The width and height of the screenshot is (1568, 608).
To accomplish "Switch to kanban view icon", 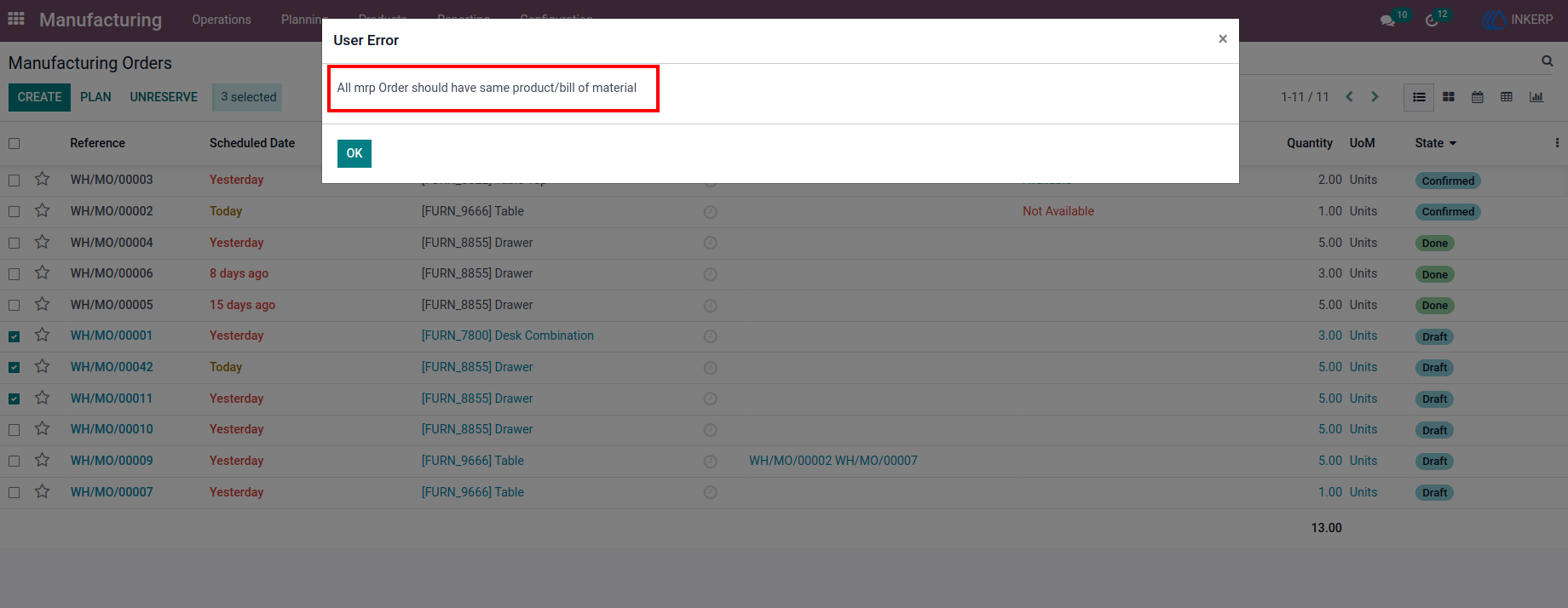I will (x=1449, y=97).
